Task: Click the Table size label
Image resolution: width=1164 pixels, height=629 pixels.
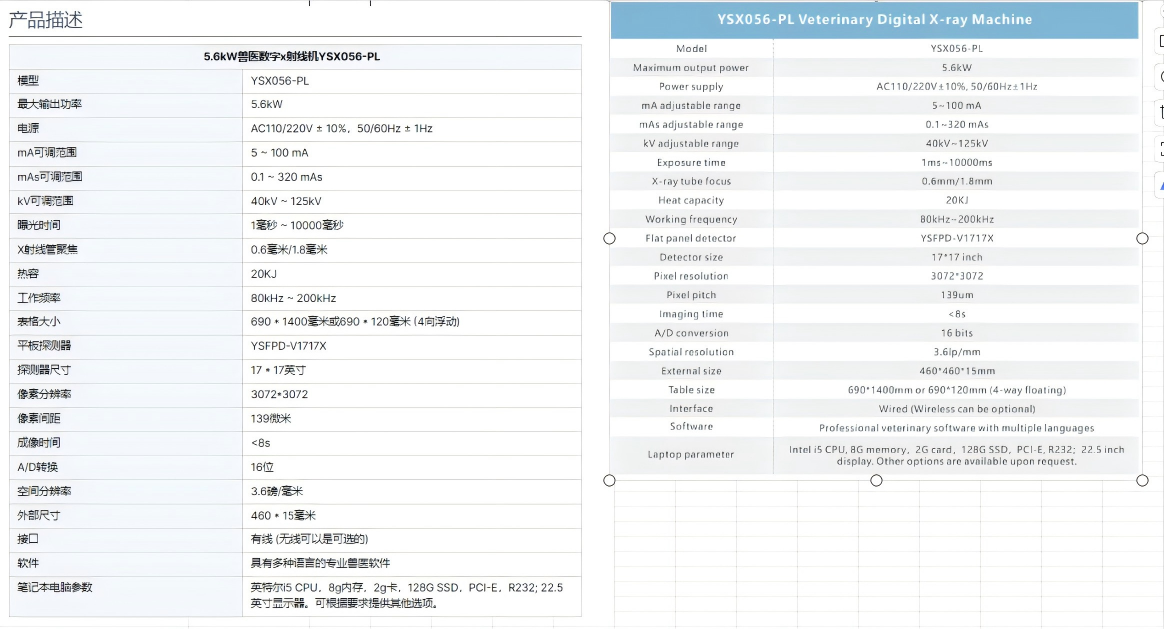Action: tap(691, 389)
